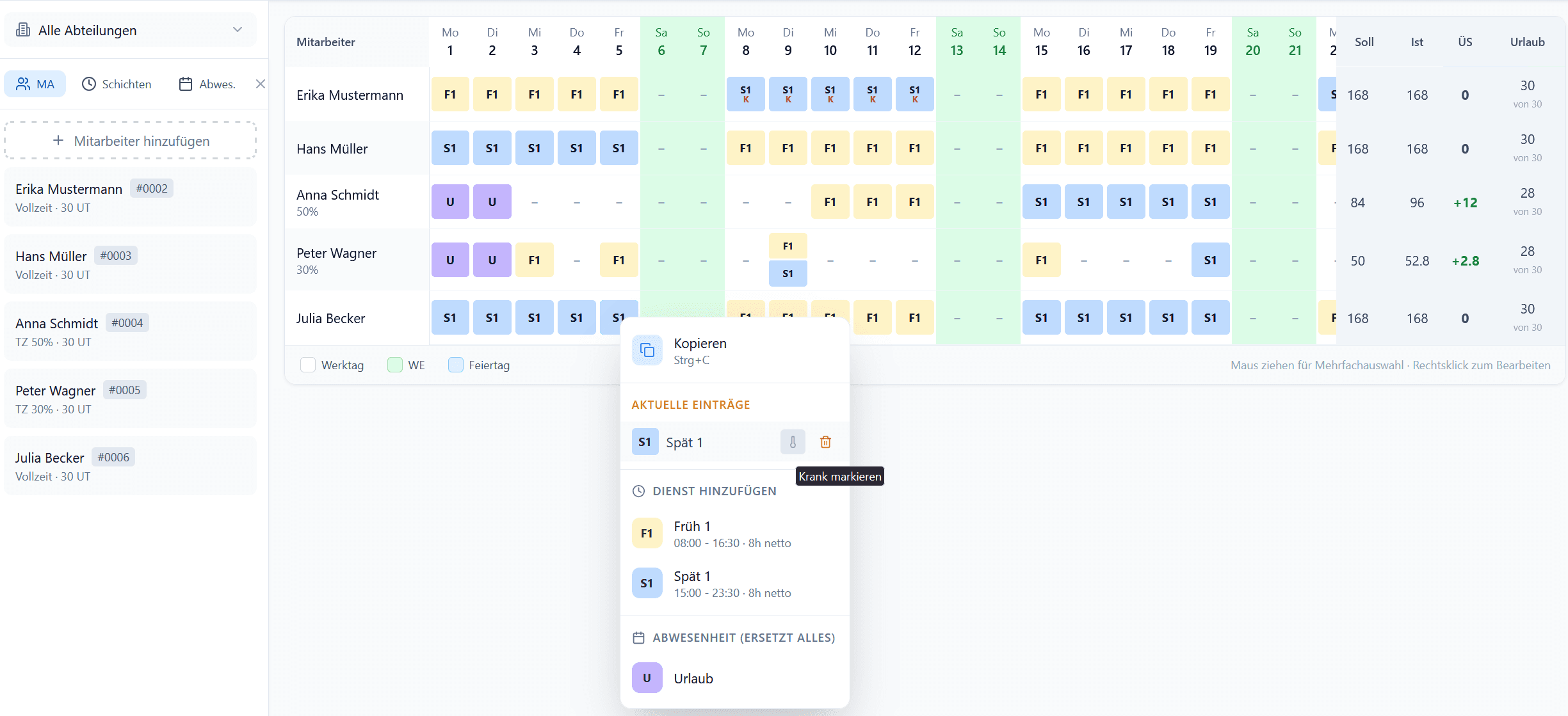Viewport: 1568px width, 716px height.
Task: Click the trash icon to delete Spät 1
Action: point(825,442)
